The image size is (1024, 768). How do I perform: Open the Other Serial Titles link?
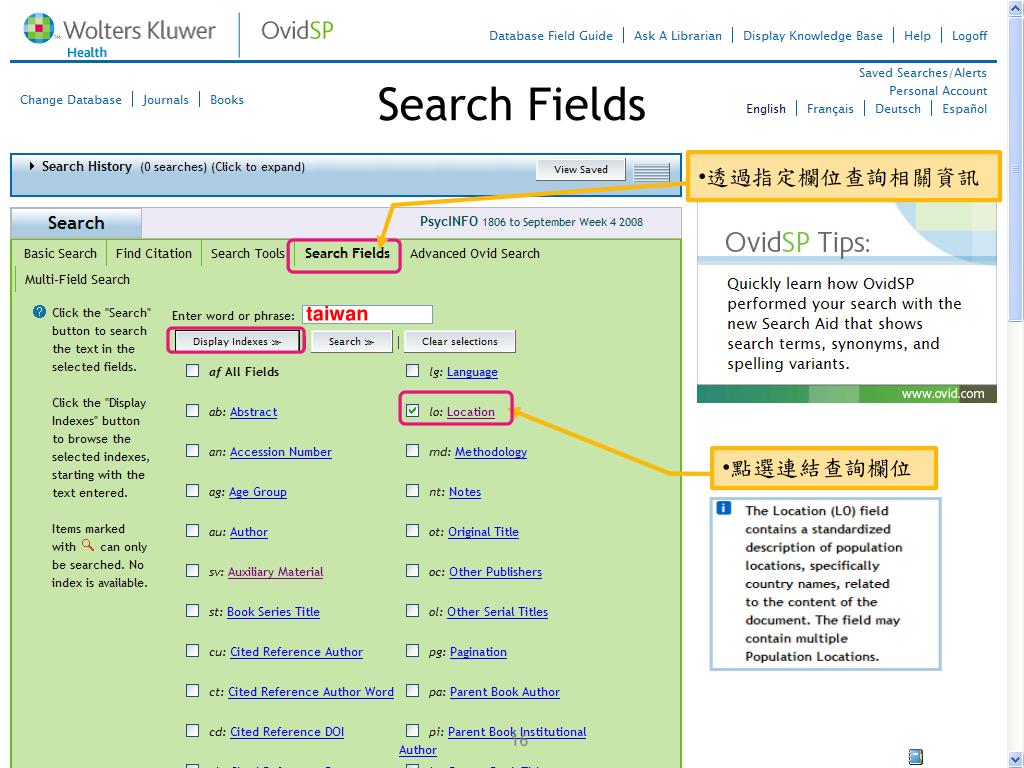pyautogui.click(x=497, y=612)
